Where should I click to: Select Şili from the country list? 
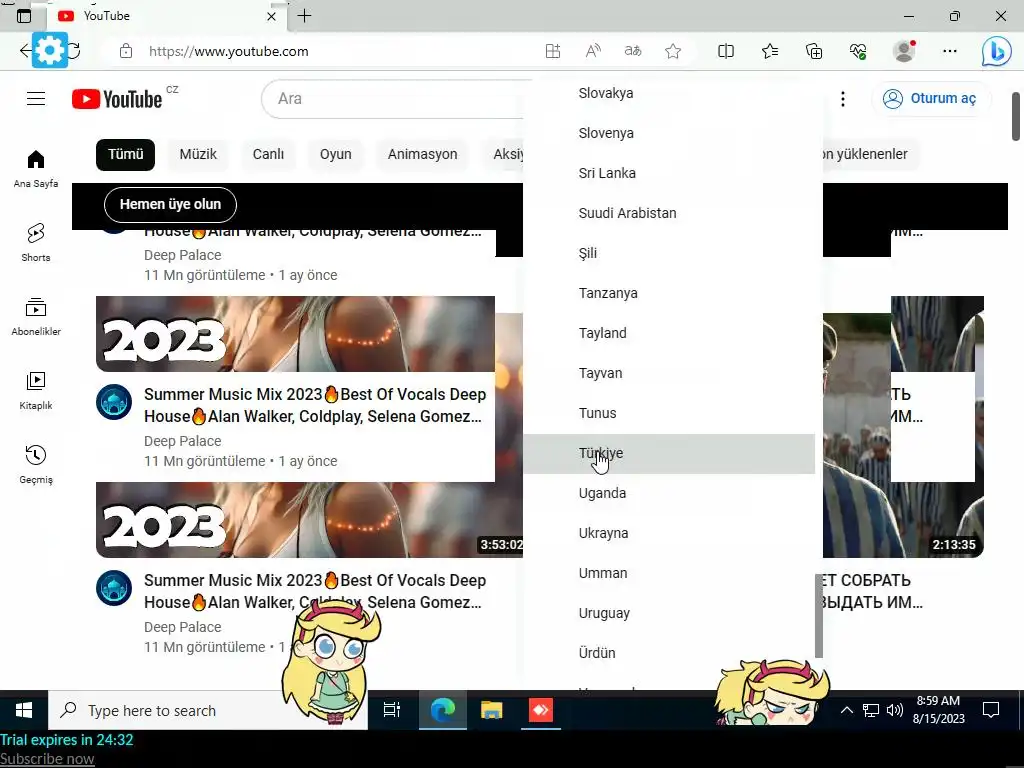click(669, 253)
